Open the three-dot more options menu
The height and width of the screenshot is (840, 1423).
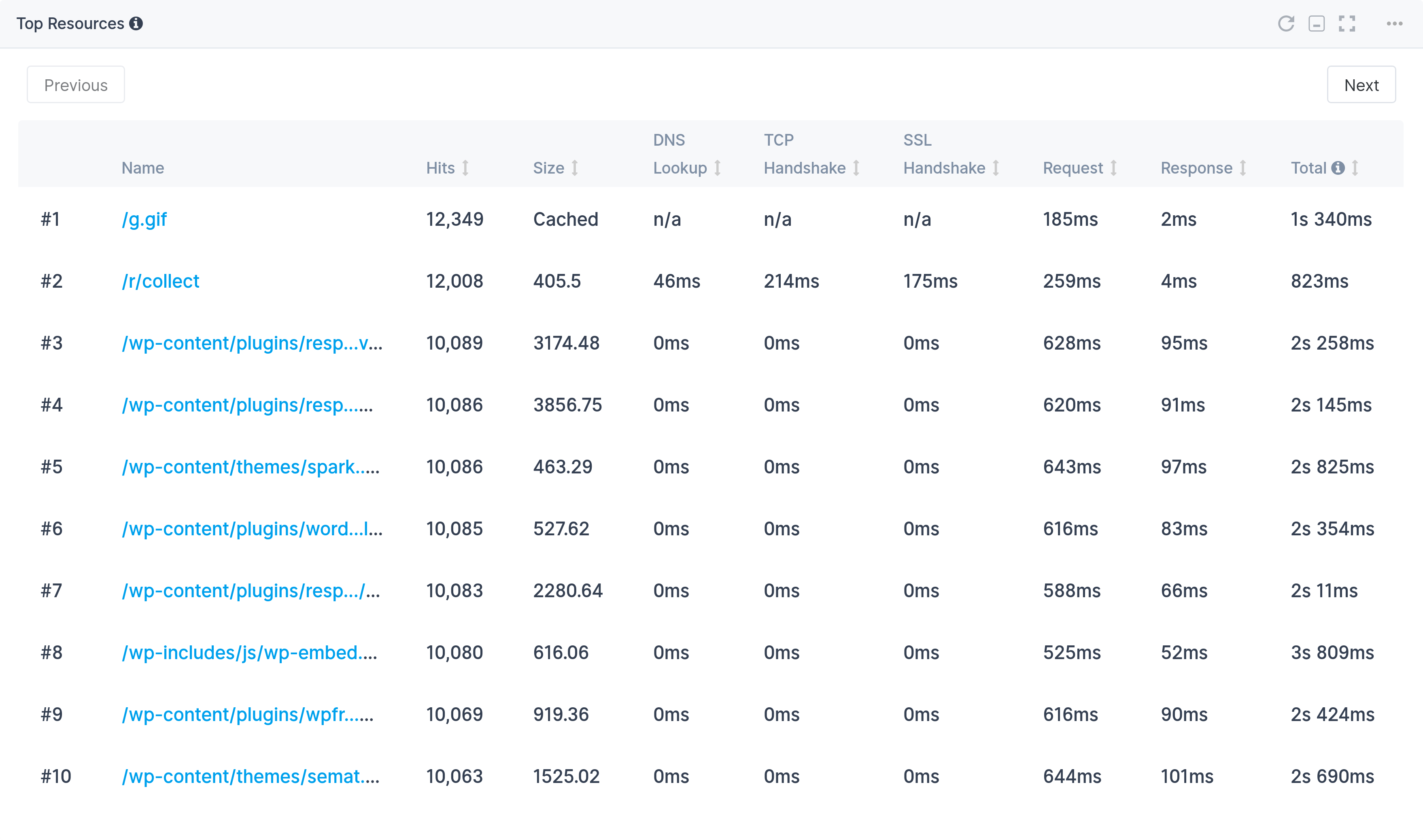1394,23
